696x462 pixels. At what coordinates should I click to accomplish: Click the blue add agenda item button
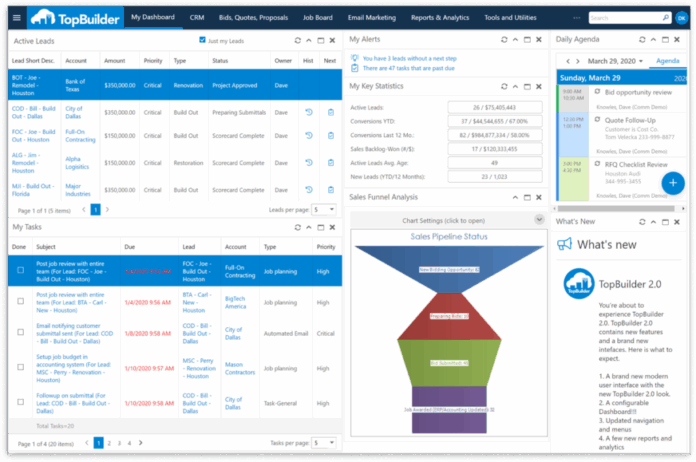(673, 183)
